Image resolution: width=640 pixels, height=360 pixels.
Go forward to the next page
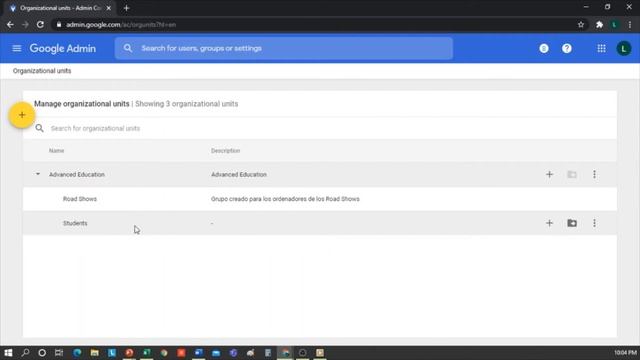pos(25,25)
